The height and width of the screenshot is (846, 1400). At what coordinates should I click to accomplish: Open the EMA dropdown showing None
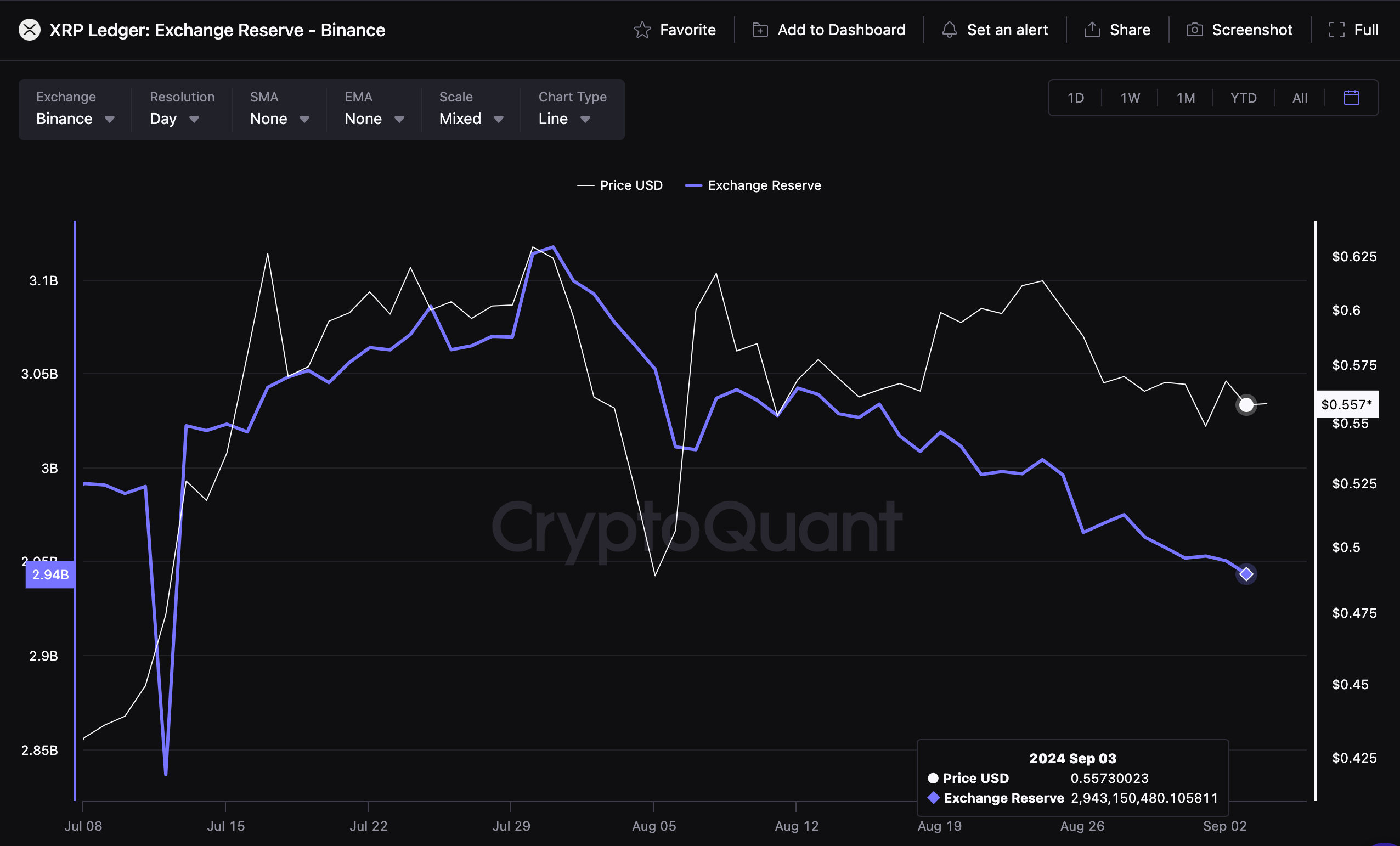[374, 109]
